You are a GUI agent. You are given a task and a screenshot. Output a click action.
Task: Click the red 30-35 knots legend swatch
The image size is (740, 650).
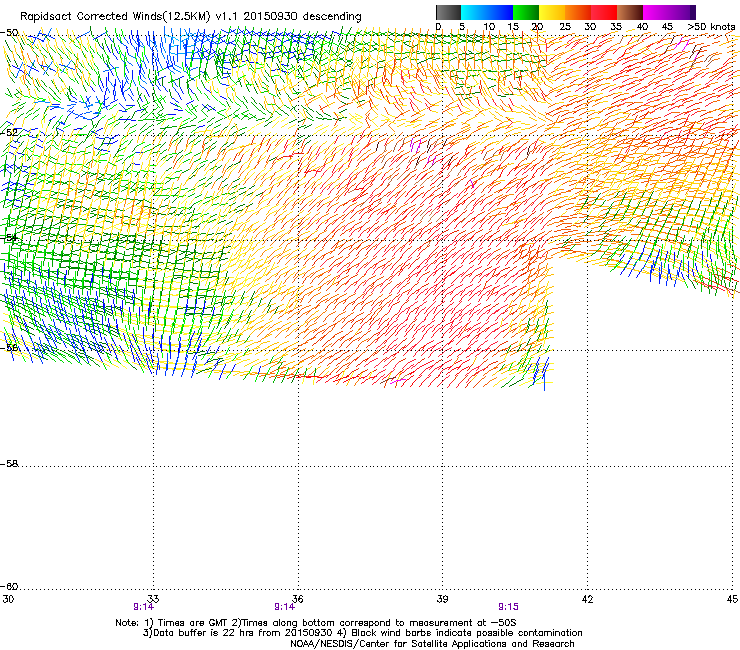tap(604, 12)
